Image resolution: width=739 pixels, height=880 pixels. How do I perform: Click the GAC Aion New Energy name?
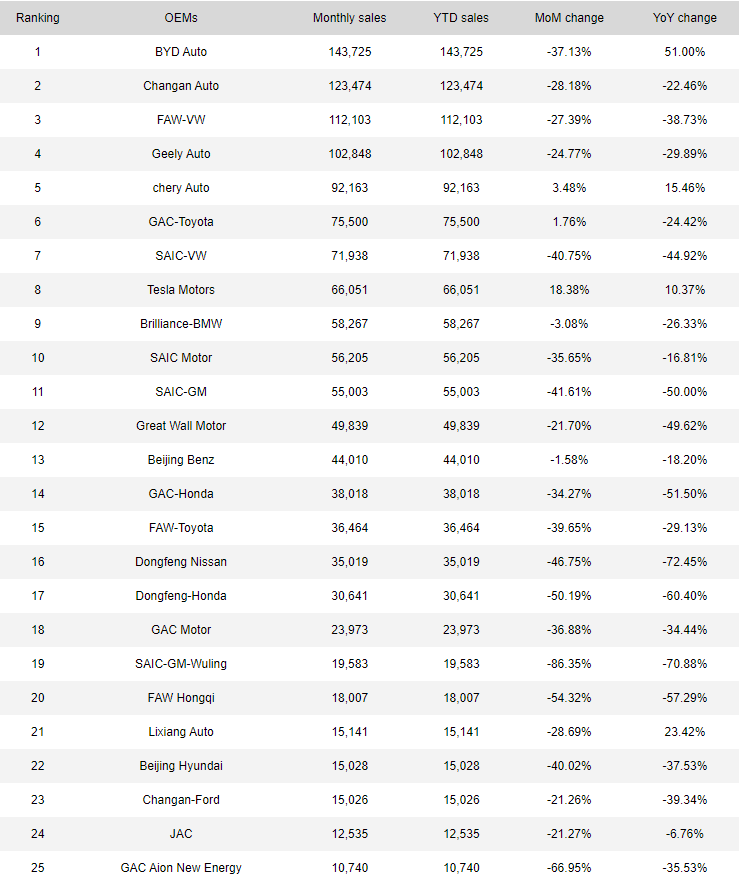coord(181,868)
